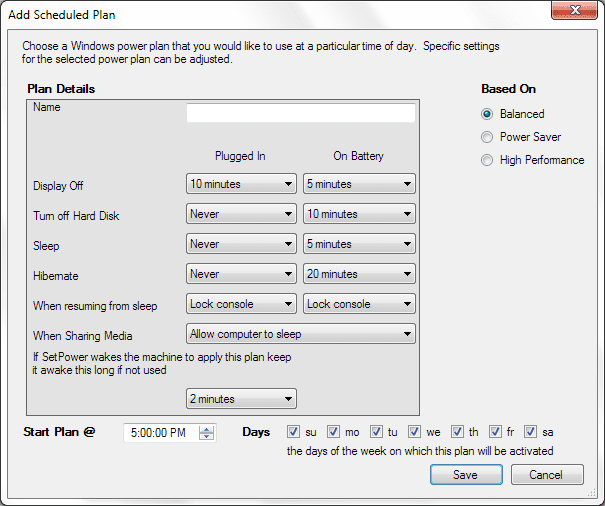Uncheck the fr day checkbox

(495, 432)
